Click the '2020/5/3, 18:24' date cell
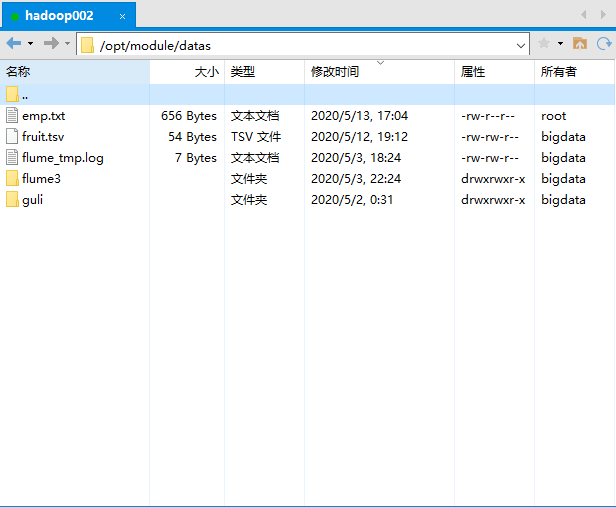The height and width of the screenshot is (507, 616). (x=356, y=158)
